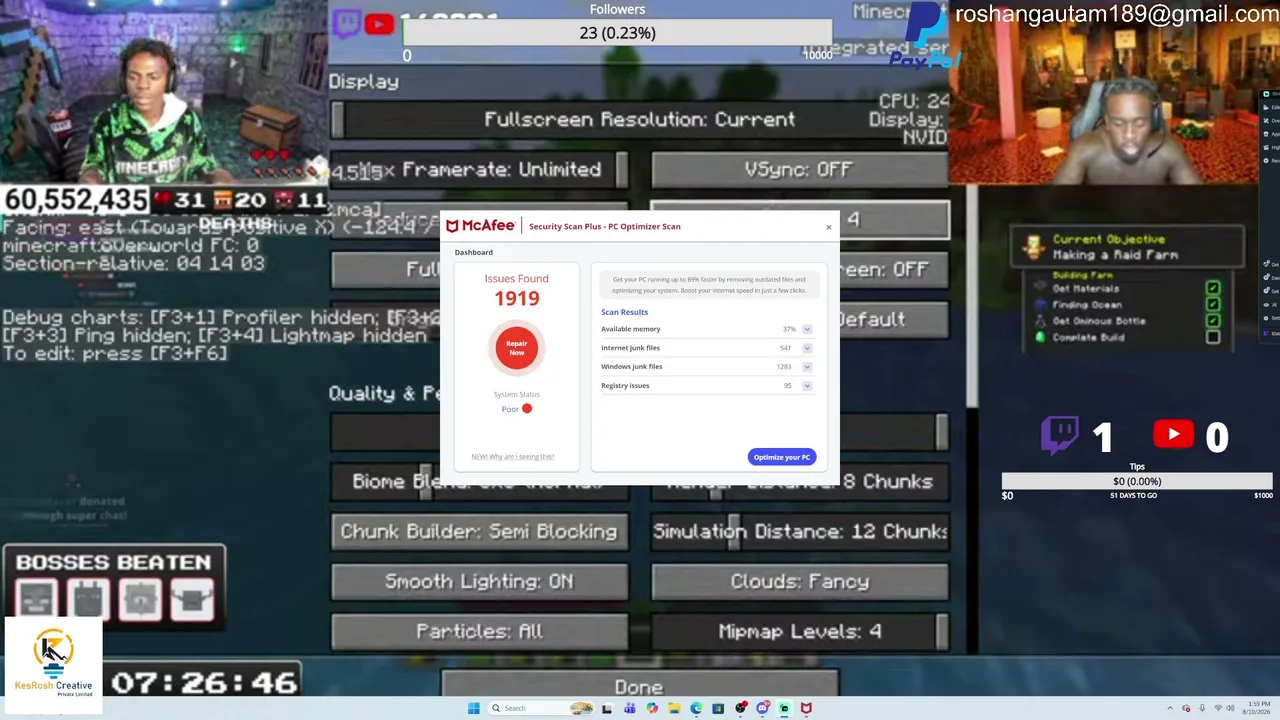Click the Optimize your PC button
Viewport: 1280px width, 720px height.
point(782,457)
